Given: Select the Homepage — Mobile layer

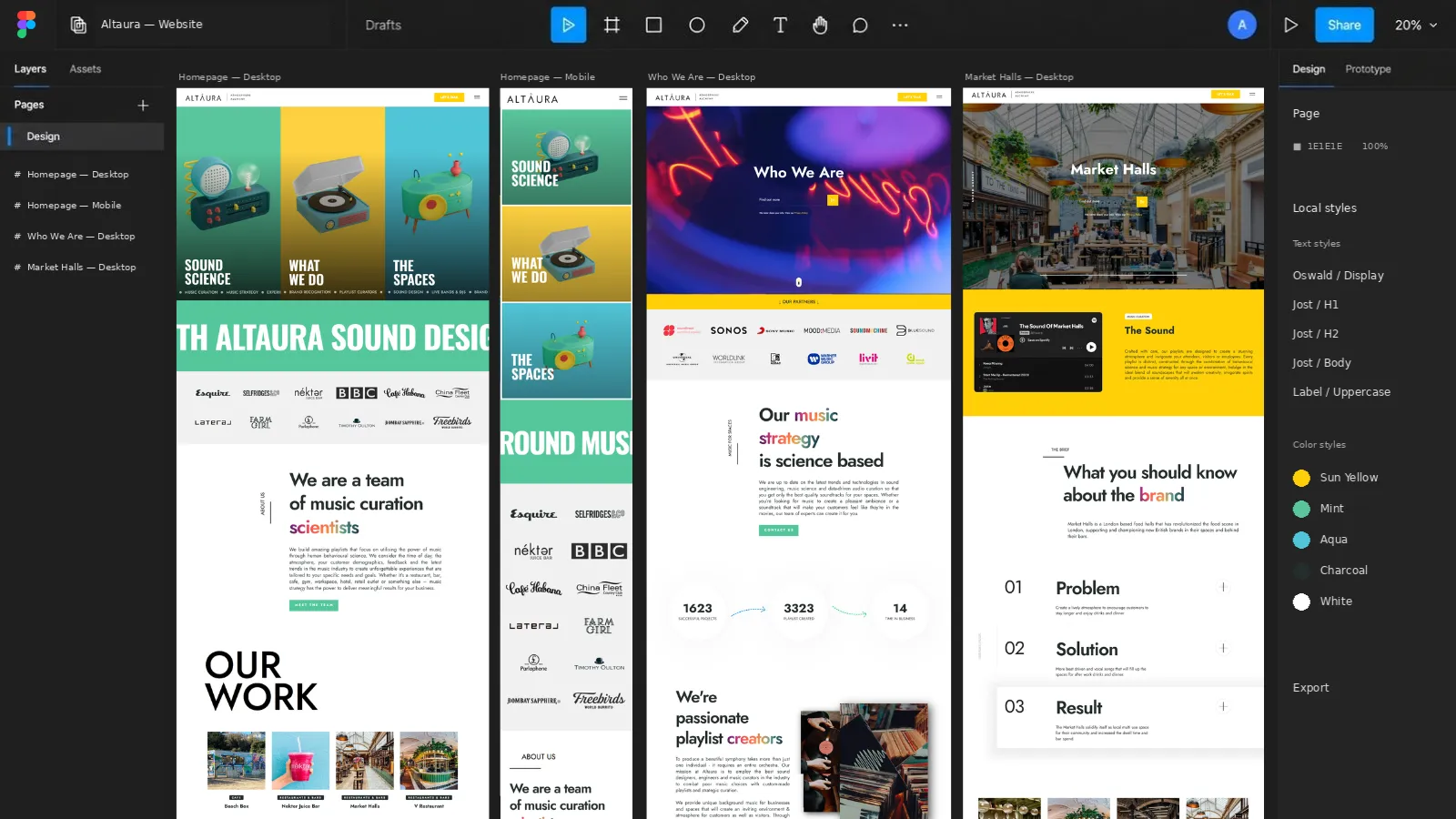Looking at the screenshot, I should (x=74, y=206).
